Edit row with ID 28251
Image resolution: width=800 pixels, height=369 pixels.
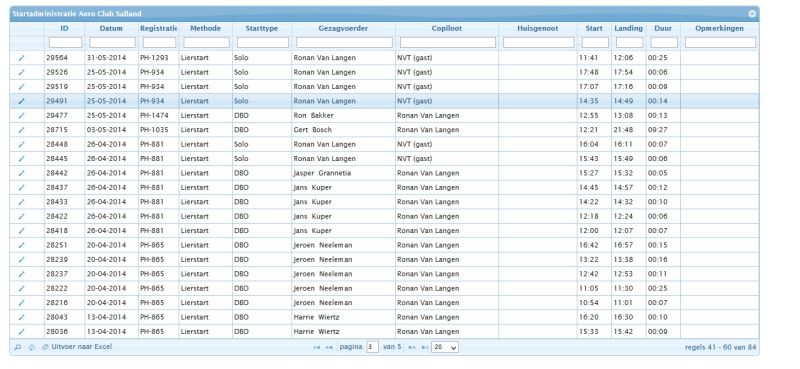[x=21, y=245]
